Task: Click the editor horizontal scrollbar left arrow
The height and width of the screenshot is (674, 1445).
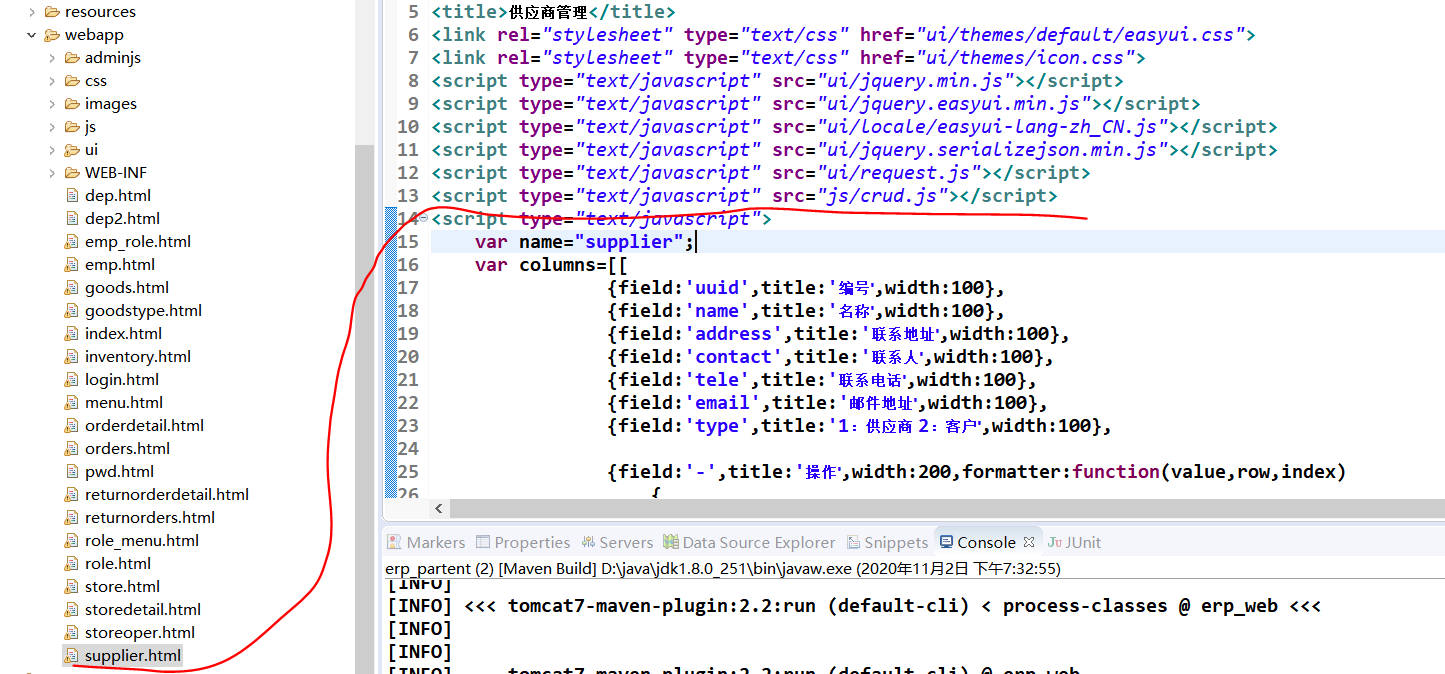Action: [x=439, y=509]
